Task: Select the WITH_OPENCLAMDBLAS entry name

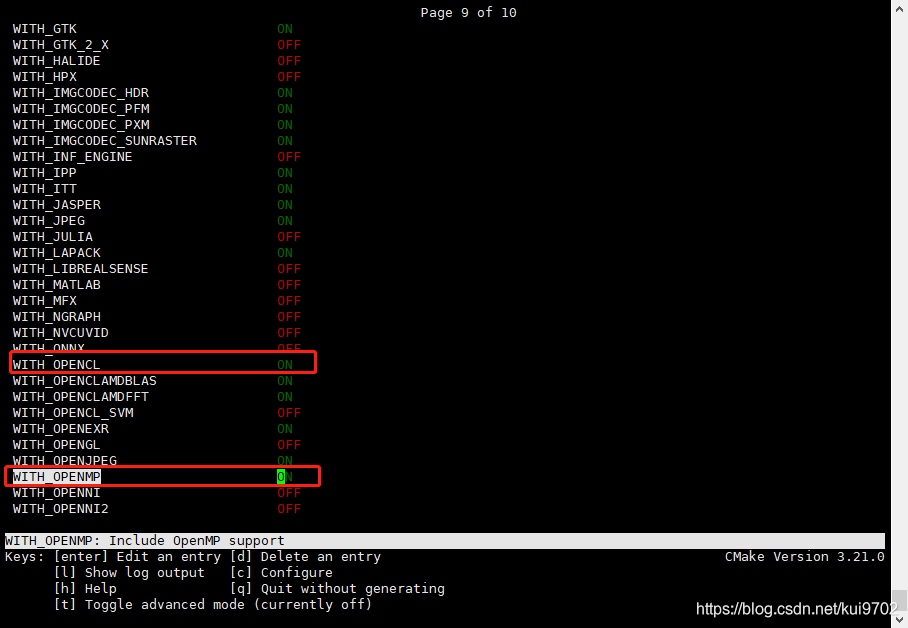Action: point(85,381)
